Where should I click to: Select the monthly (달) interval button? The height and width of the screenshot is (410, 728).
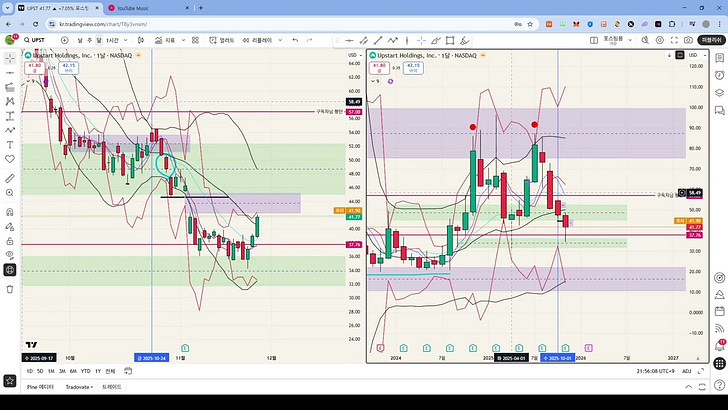(x=98, y=40)
